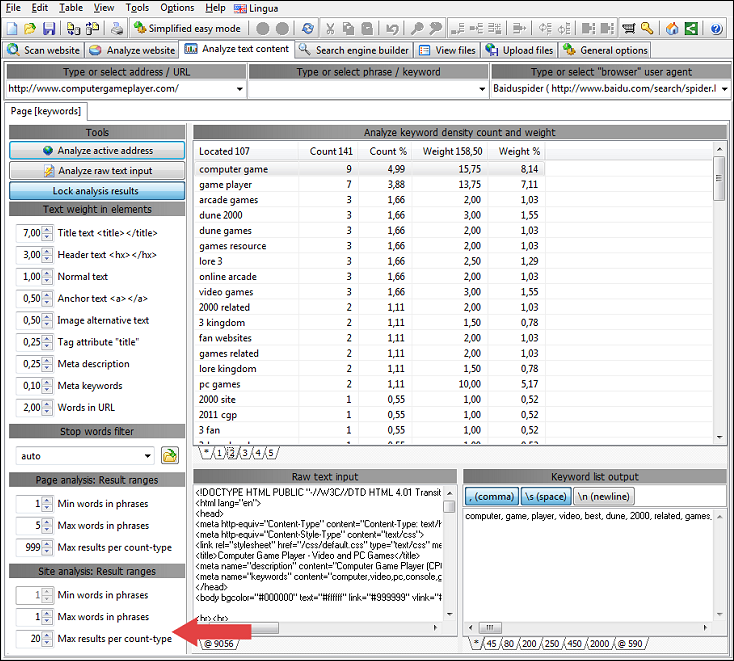734x661 pixels.
Task: Adjust the Normal text weight stepper
Action: (x=47, y=277)
